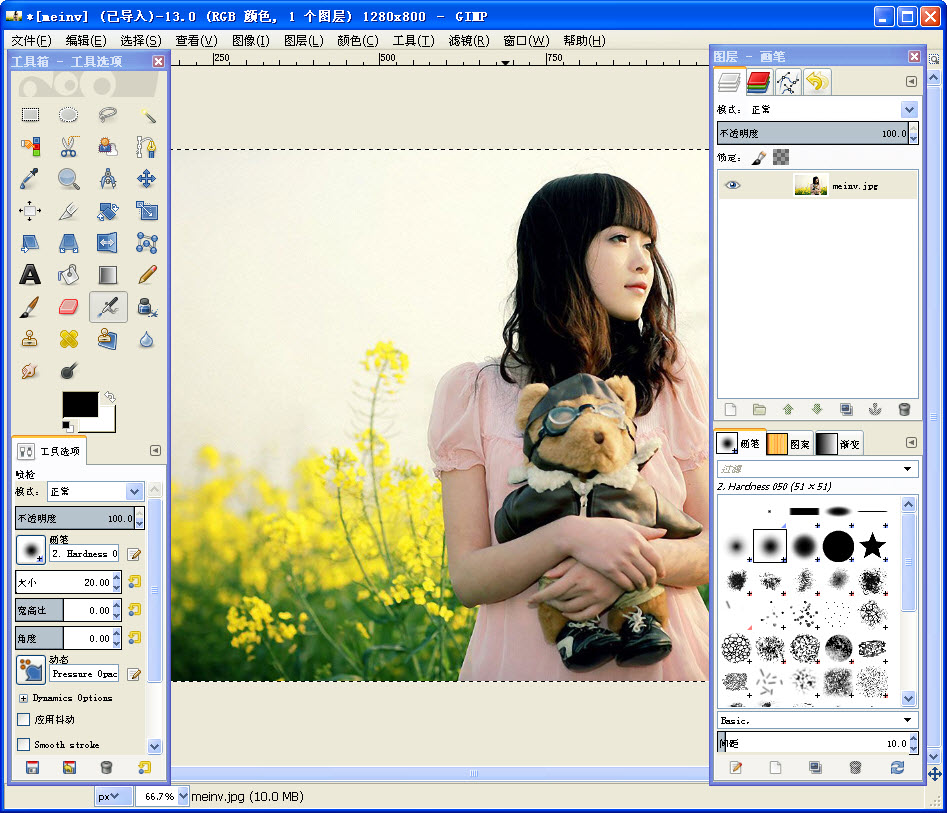947x813 pixels.
Task: Pick the Zoom magnifier tool
Action: 68,179
